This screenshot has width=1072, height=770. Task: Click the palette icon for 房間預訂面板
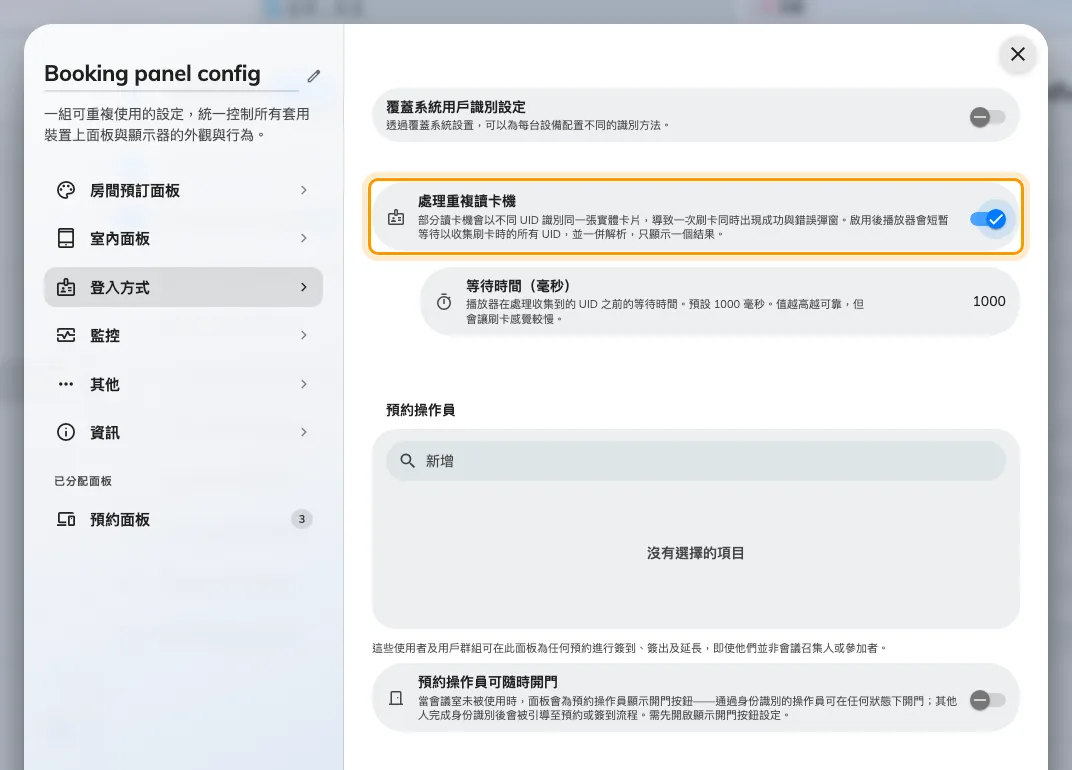66,190
